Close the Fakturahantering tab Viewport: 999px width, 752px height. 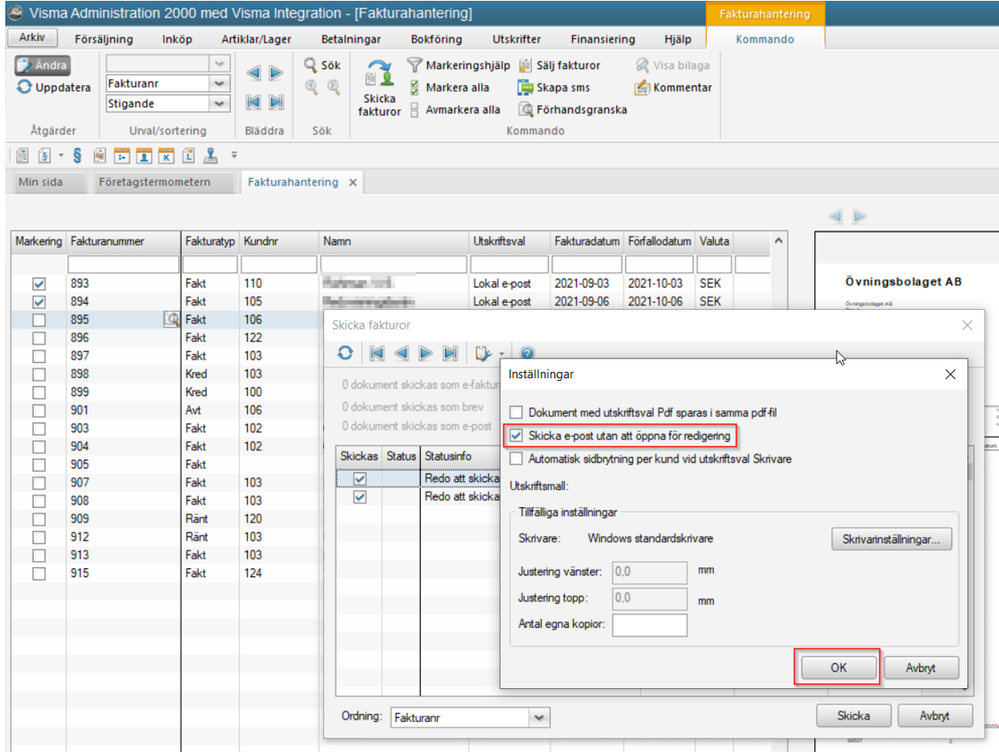click(352, 183)
